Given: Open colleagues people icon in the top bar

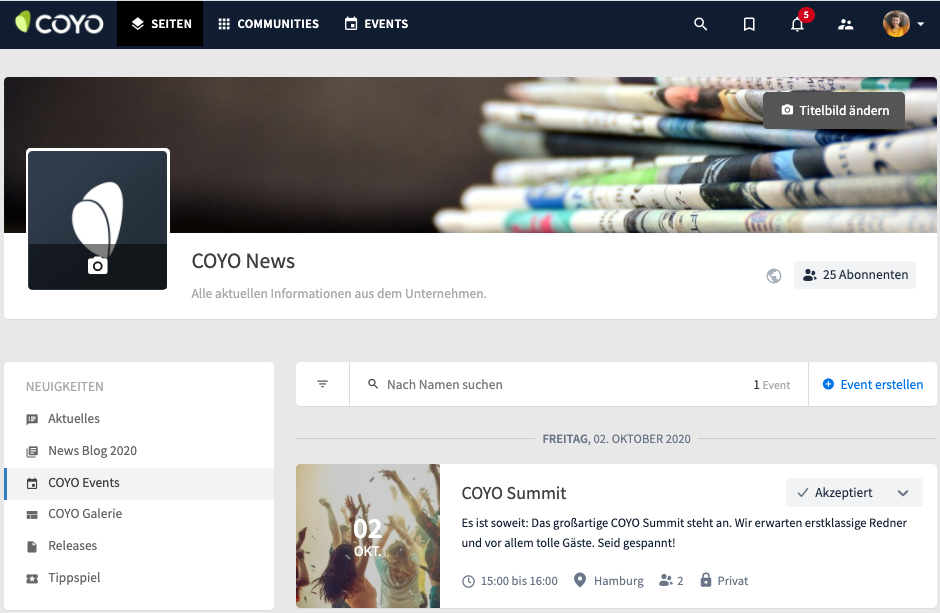Looking at the screenshot, I should coord(845,24).
